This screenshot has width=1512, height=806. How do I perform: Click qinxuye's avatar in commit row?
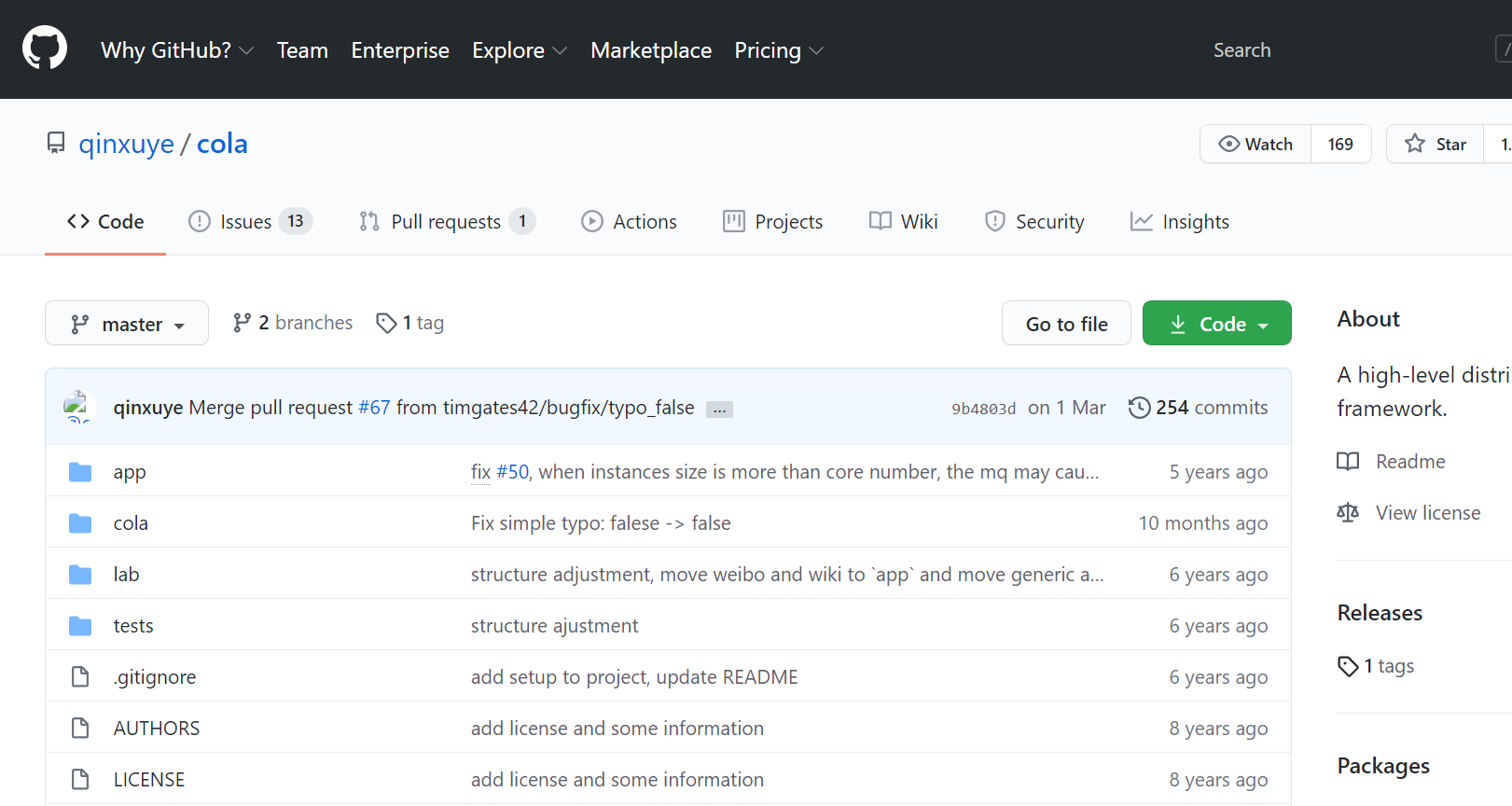pyautogui.click(x=76, y=407)
